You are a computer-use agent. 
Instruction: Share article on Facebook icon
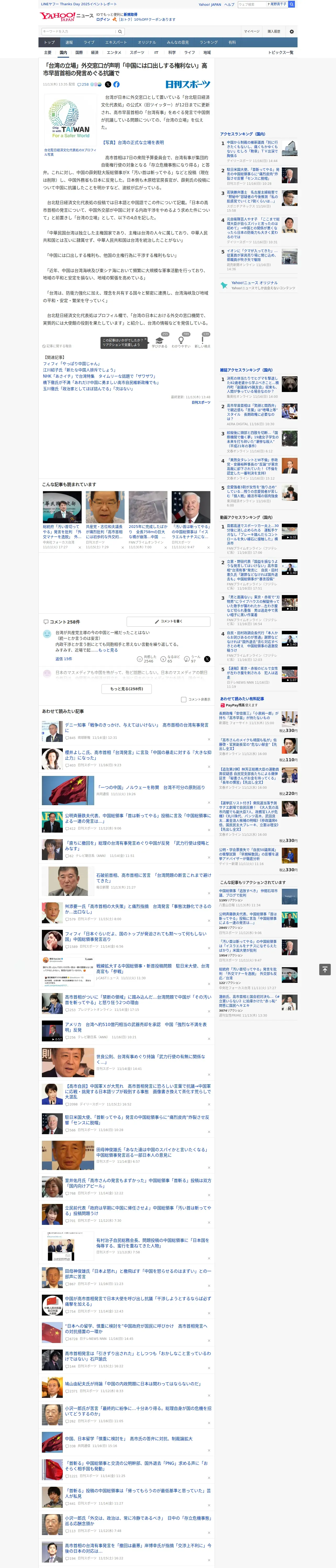pos(116,85)
